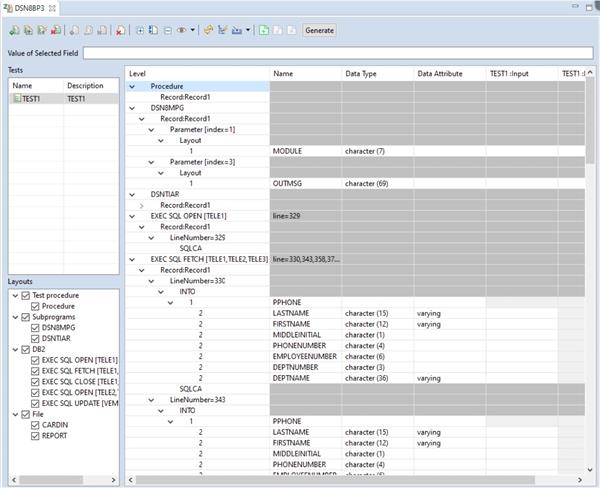Click the red X delete toolbar icon

[x=120, y=30]
